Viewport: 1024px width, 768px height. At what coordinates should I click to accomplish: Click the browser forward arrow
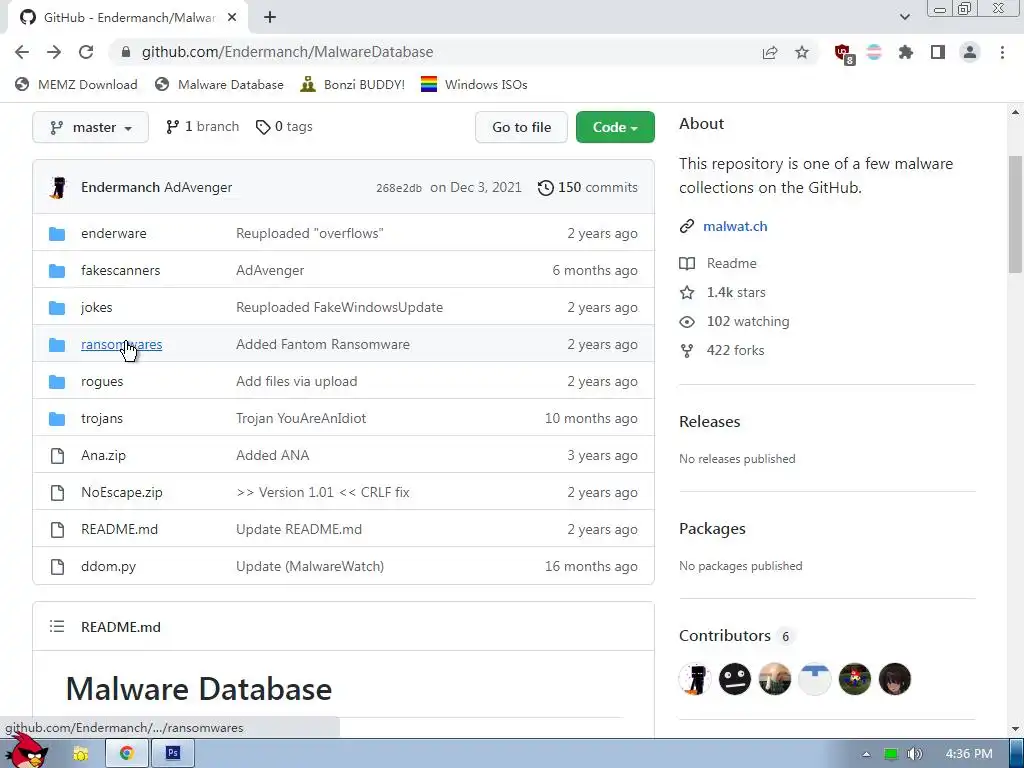pyautogui.click(x=54, y=52)
